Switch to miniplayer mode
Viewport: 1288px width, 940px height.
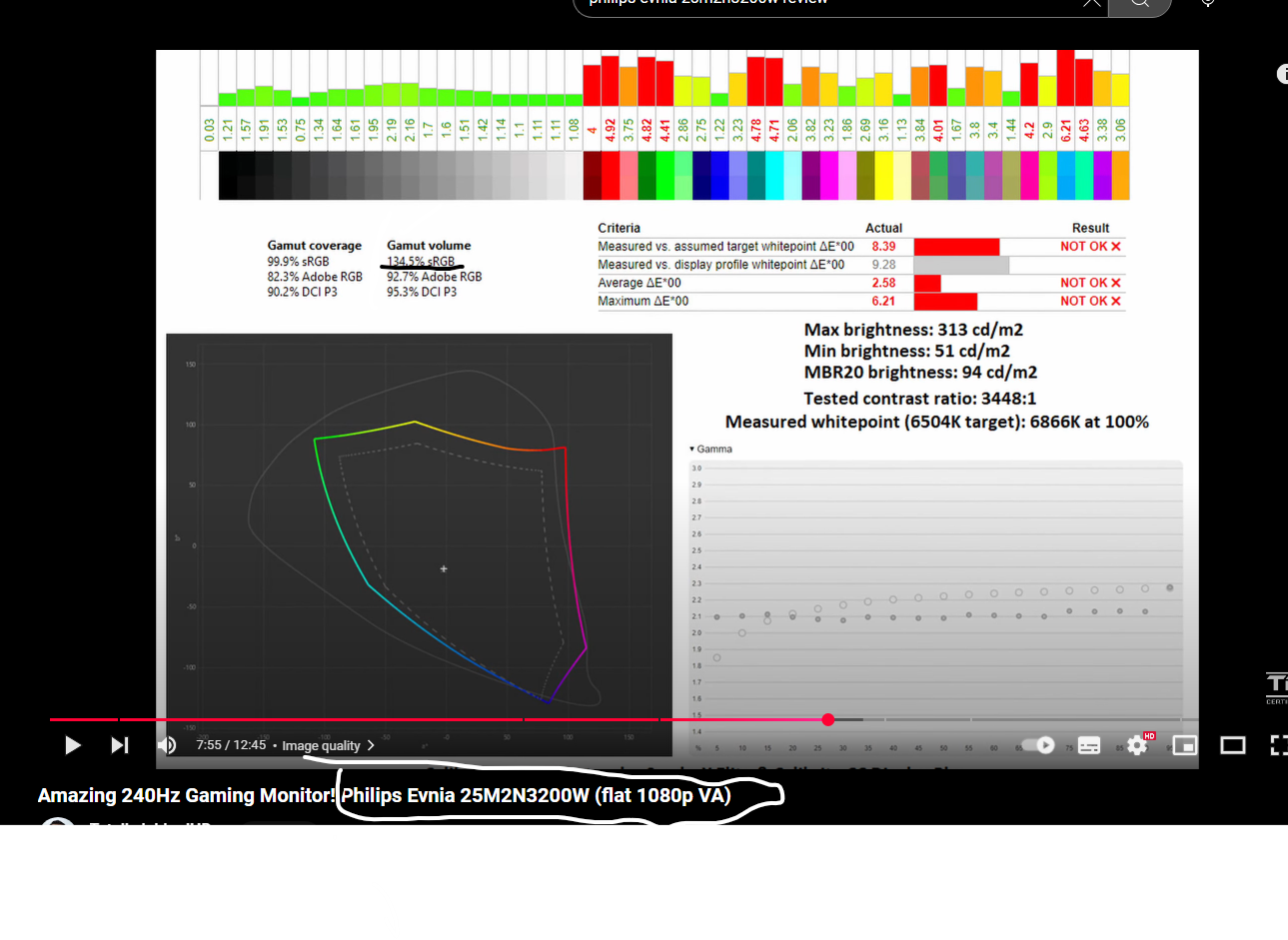[x=1185, y=745]
